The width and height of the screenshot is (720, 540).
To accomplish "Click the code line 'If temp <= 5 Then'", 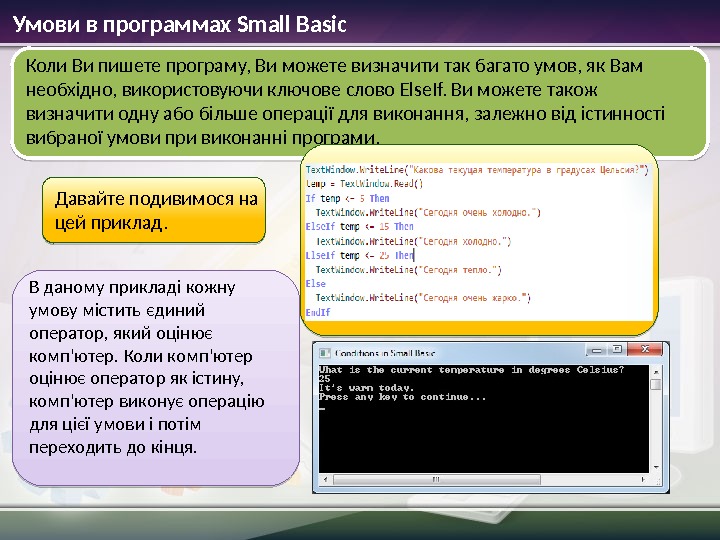I will pyautogui.click(x=347, y=198).
